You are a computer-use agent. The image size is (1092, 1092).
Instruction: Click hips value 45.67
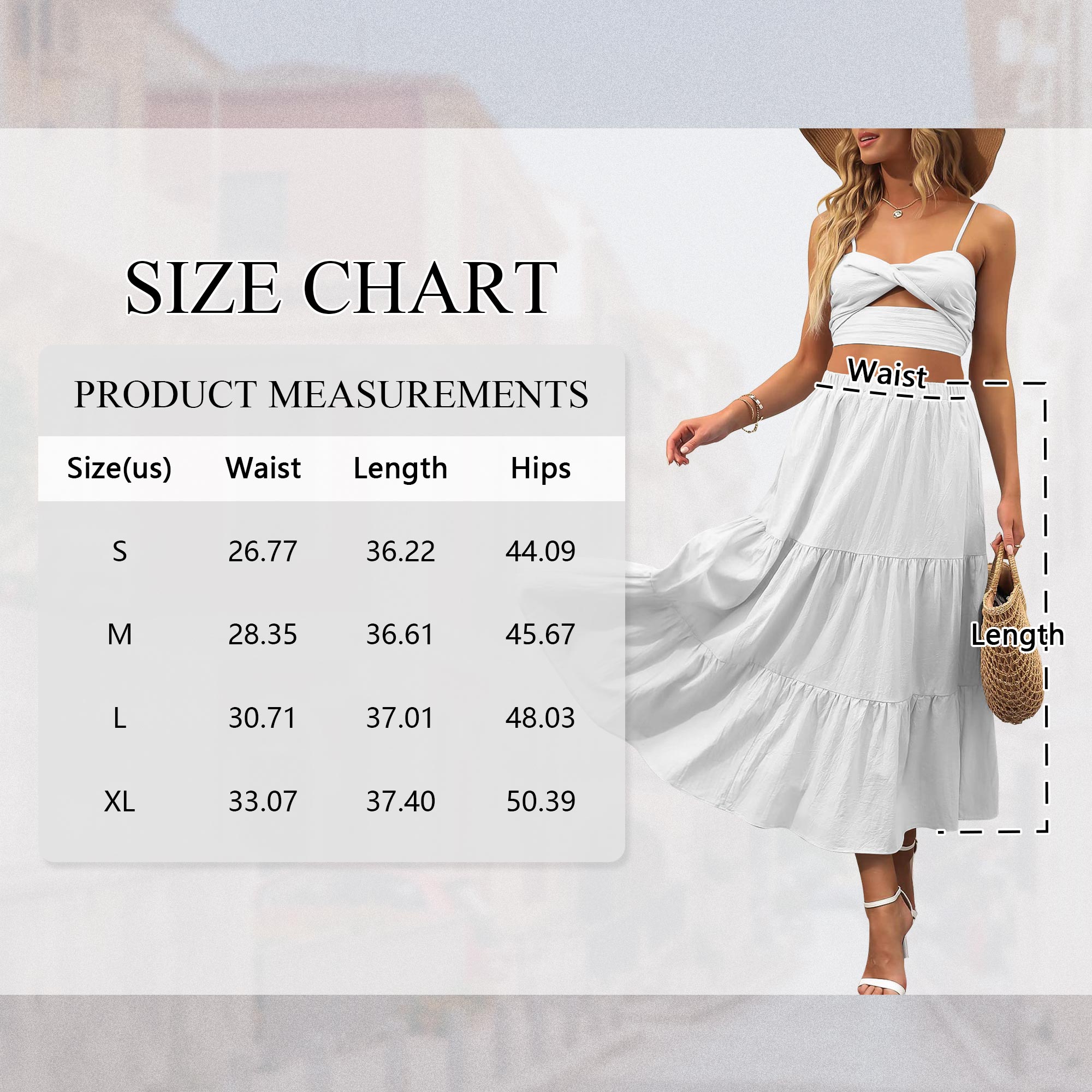click(x=541, y=634)
